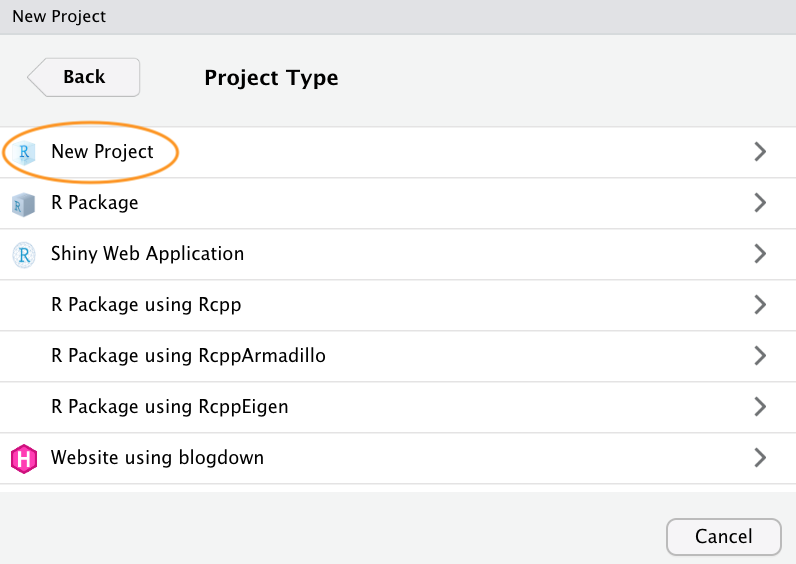
Task: Choose R Package using RcppArmadillo
Action: point(188,356)
